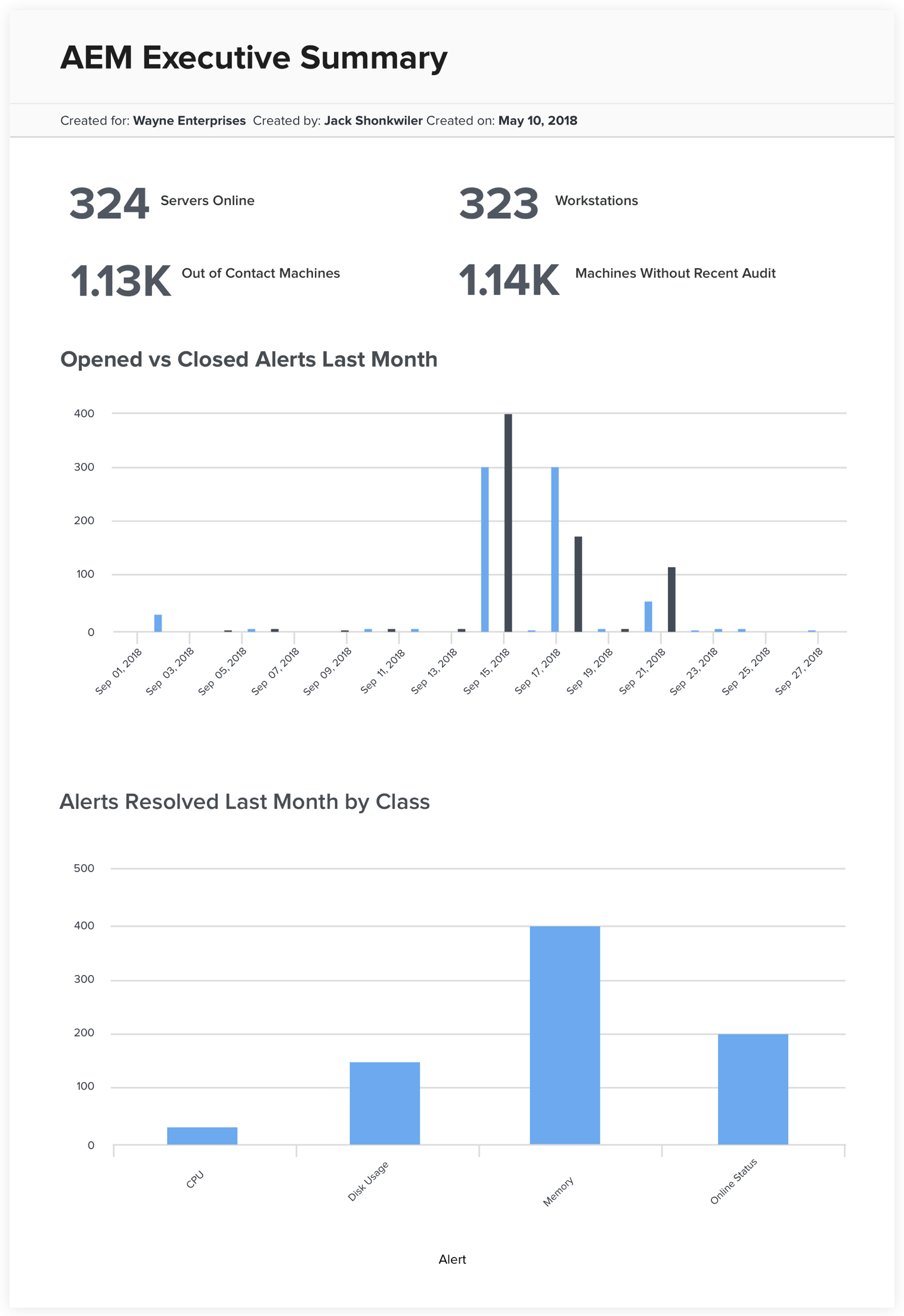Click the CPU axis label
Image resolution: width=904 pixels, height=1316 pixels.
195,1180
